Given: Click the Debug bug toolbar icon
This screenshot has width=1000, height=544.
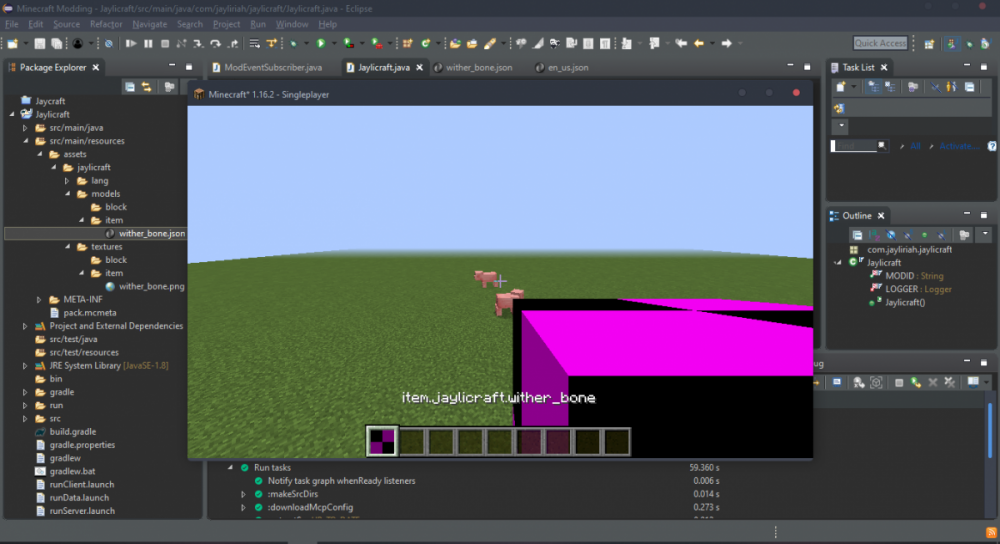Looking at the screenshot, I should [293, 43].
